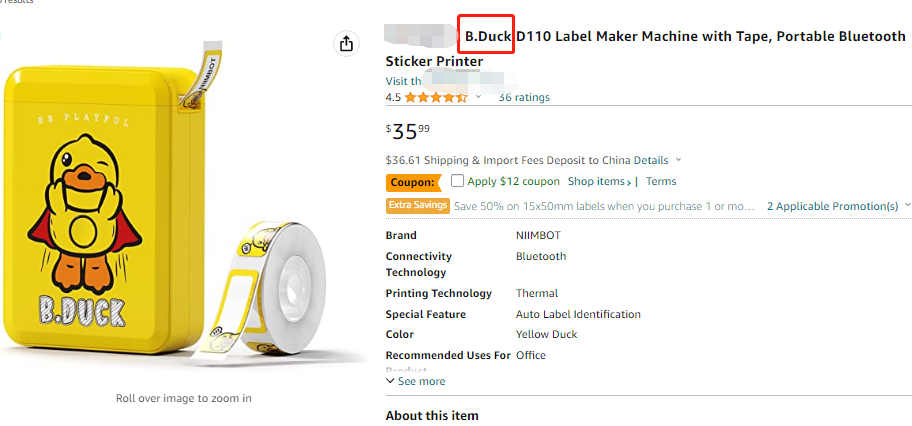Click the $35.99 price
Viewport: 912px width, 426px height.
(x=408, y=131)
